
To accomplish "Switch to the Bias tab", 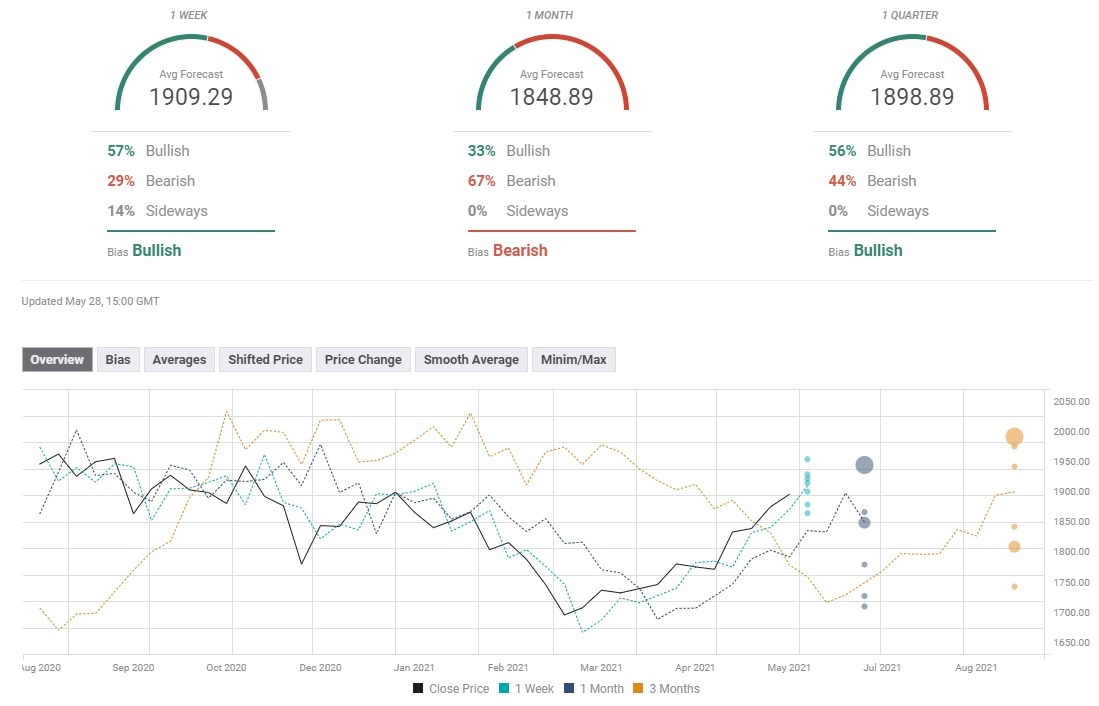I will [117, 359].
